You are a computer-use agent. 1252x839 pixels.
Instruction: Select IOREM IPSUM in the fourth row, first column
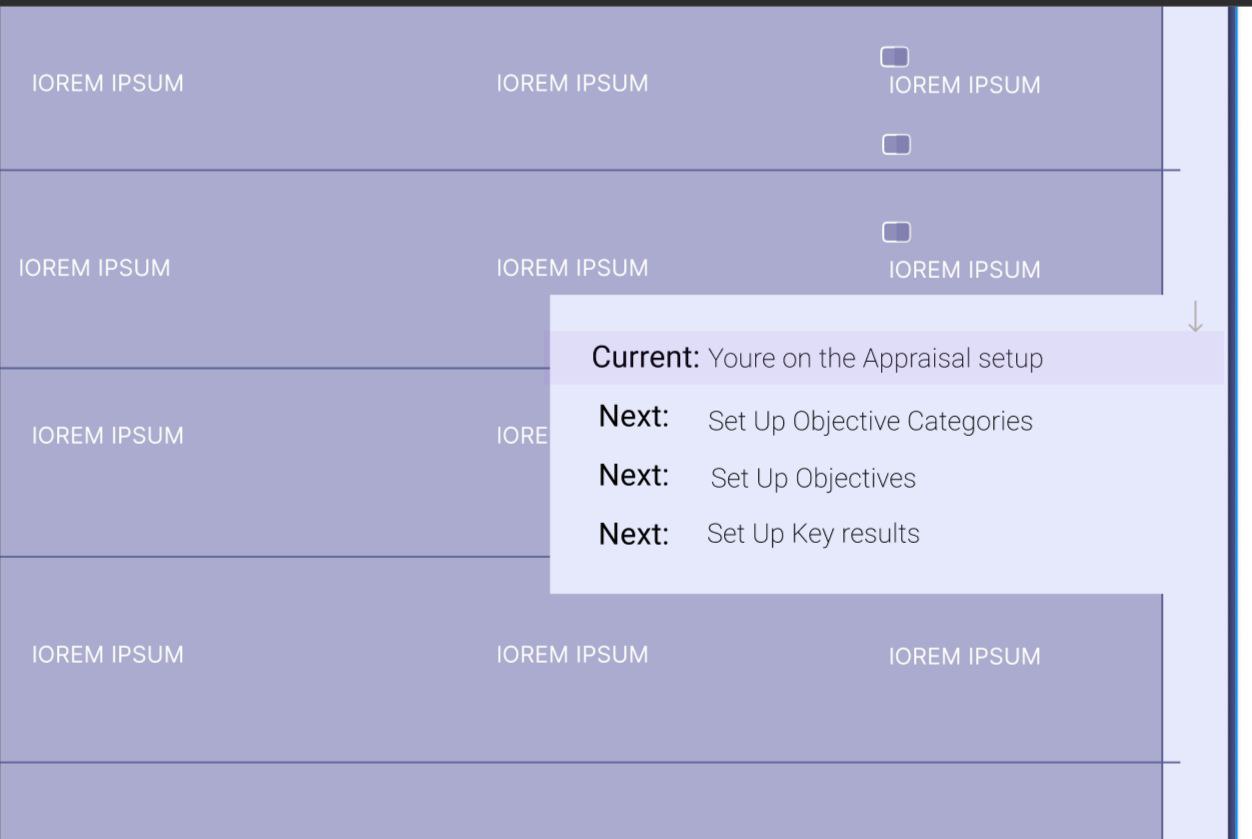(x=108, y=654)
